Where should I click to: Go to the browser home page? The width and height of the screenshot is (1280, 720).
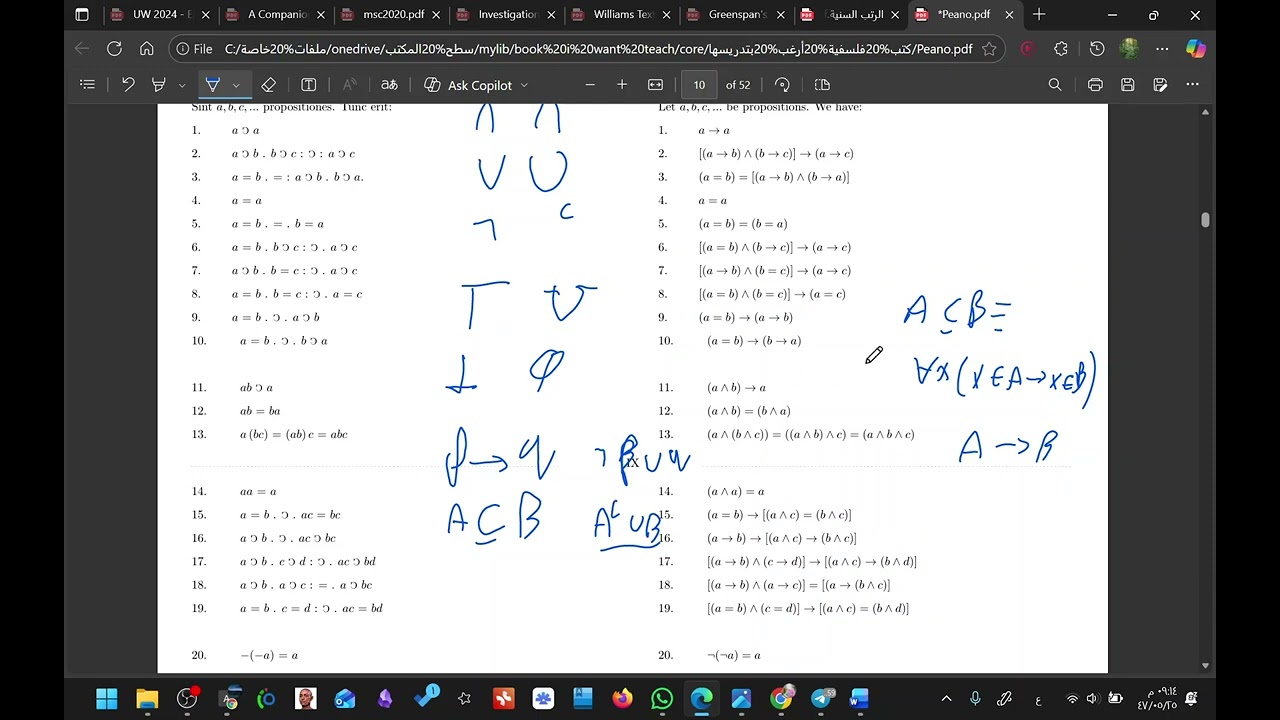(x=147, y=48)
